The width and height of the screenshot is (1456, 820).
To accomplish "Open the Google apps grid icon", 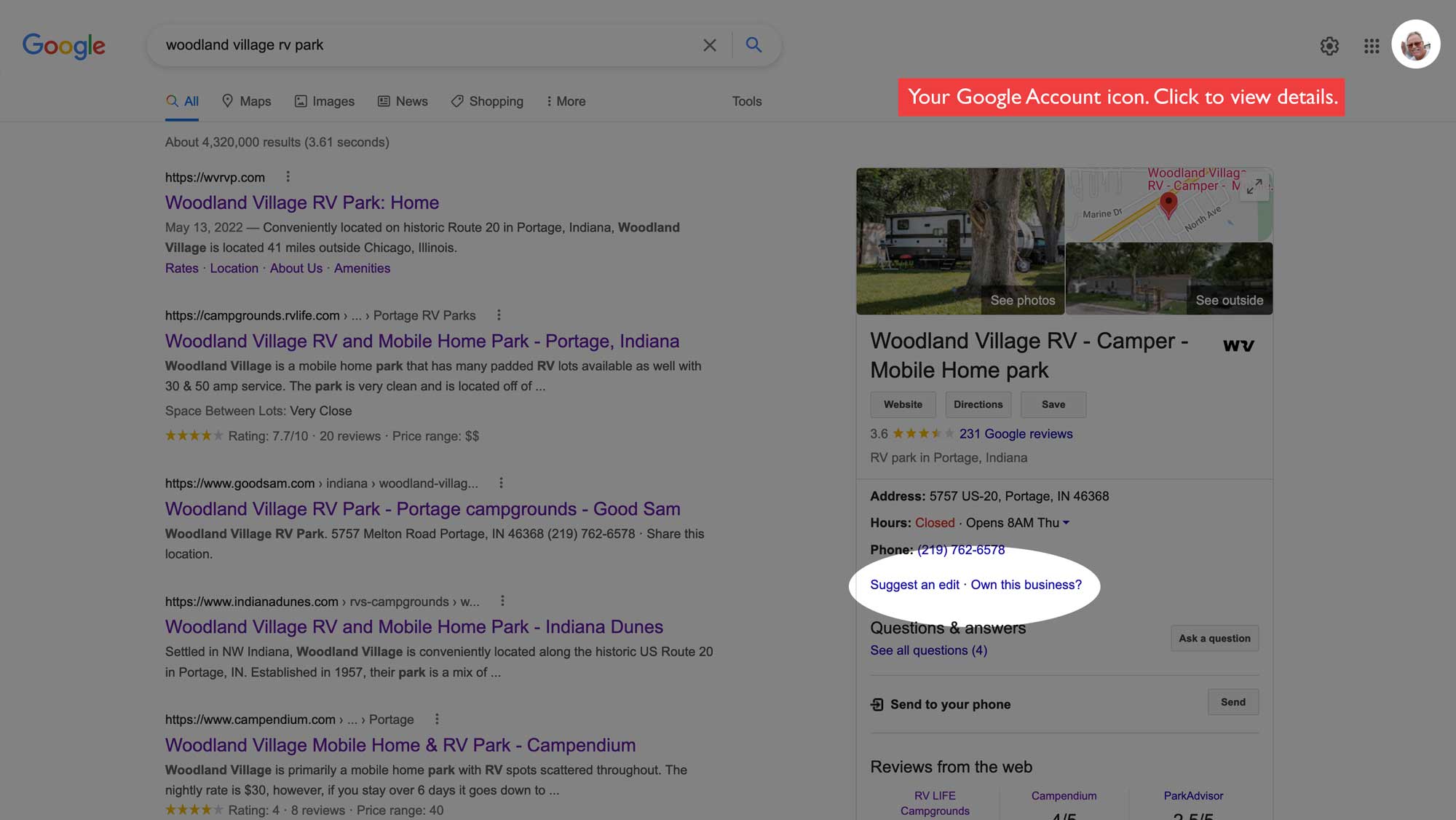I will coord(1372,46).
